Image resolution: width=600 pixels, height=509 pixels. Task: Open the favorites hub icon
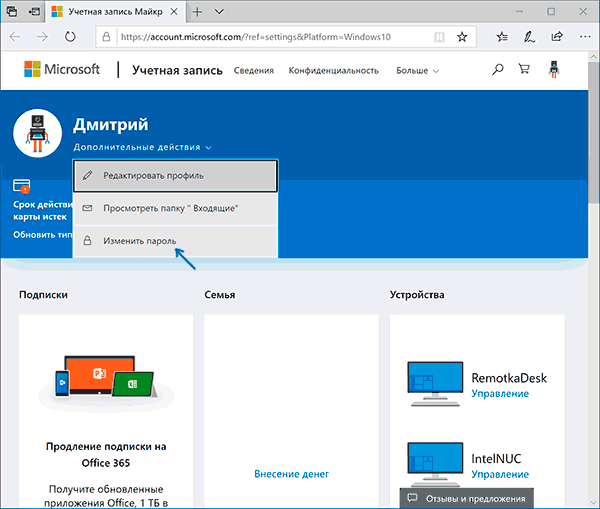pyautogui.click(x=502, y=37)
